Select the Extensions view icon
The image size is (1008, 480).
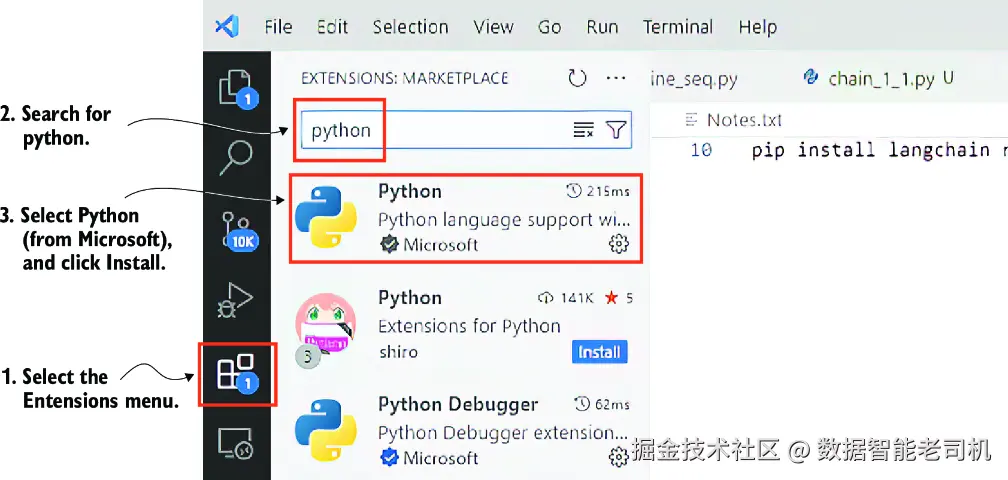pyautogui.click(x=237, y=374)
